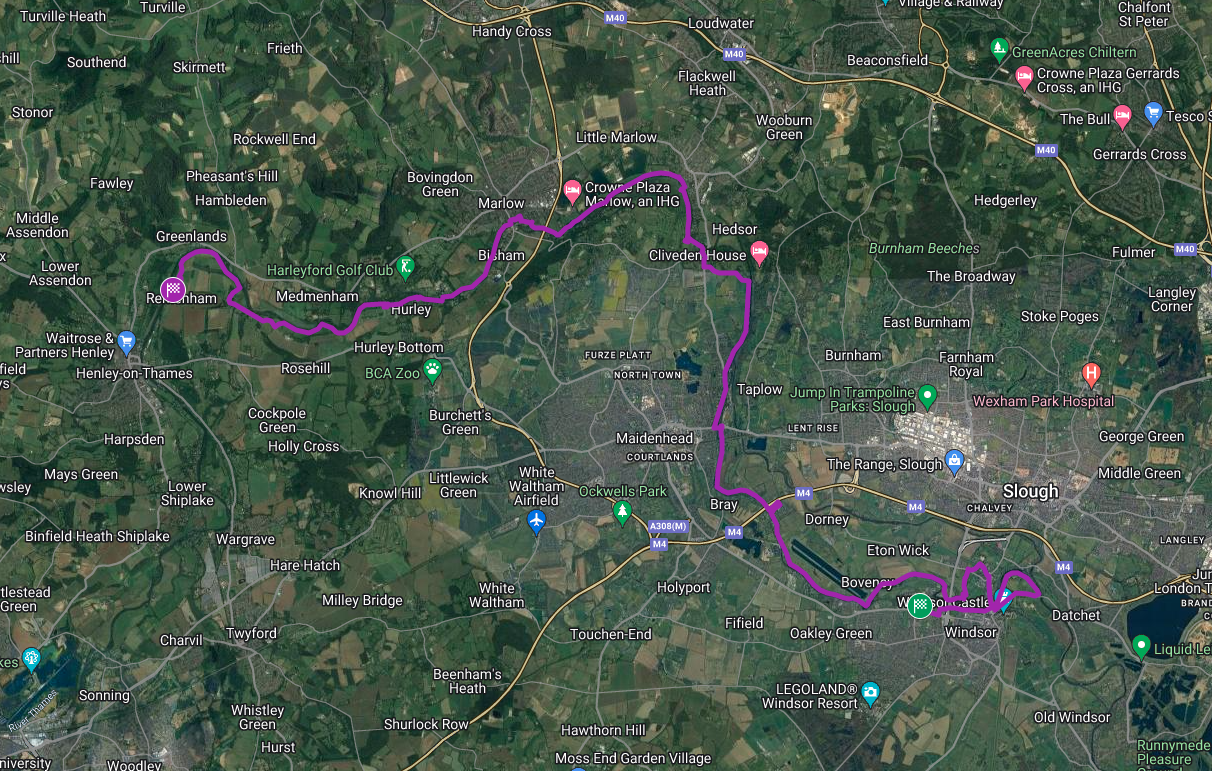Screen dimensions: 1212x771
Task: Click the Henley-on-Thames place label
Action: [x=135, y=373]
